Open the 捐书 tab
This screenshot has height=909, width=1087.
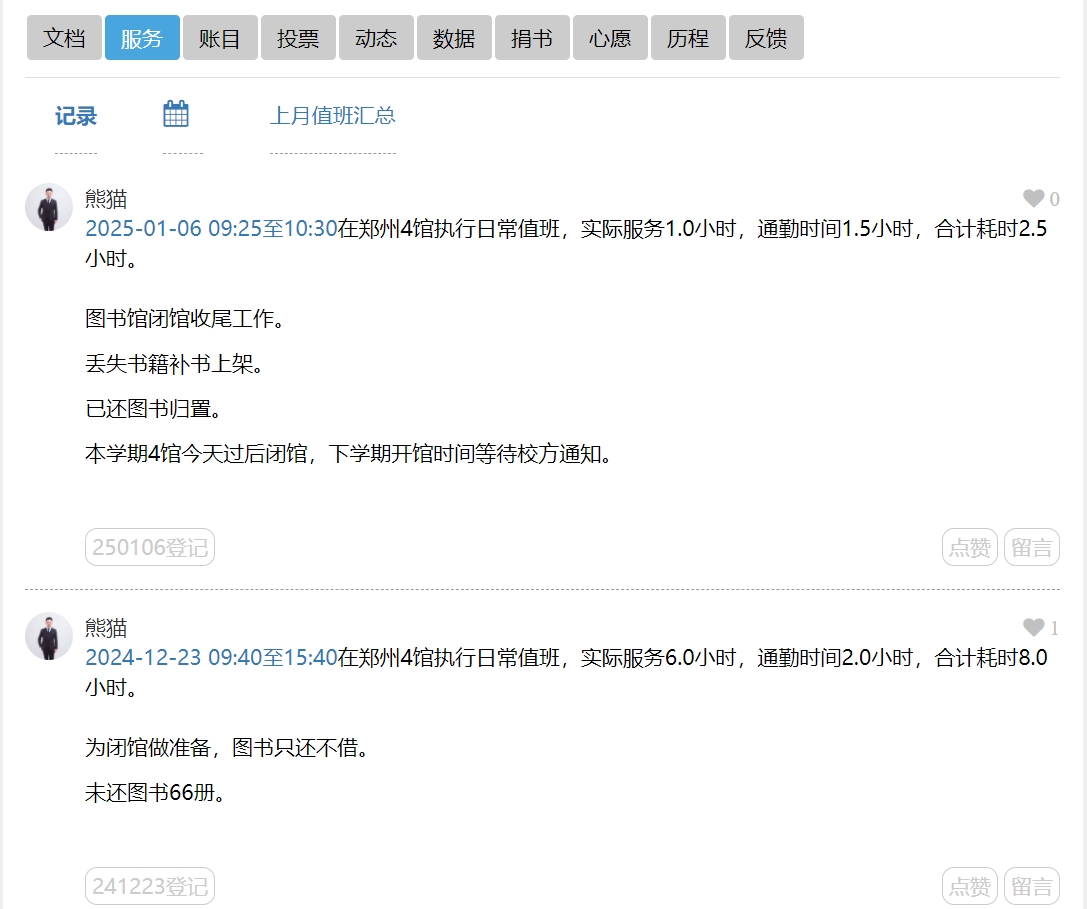point(532,39)
